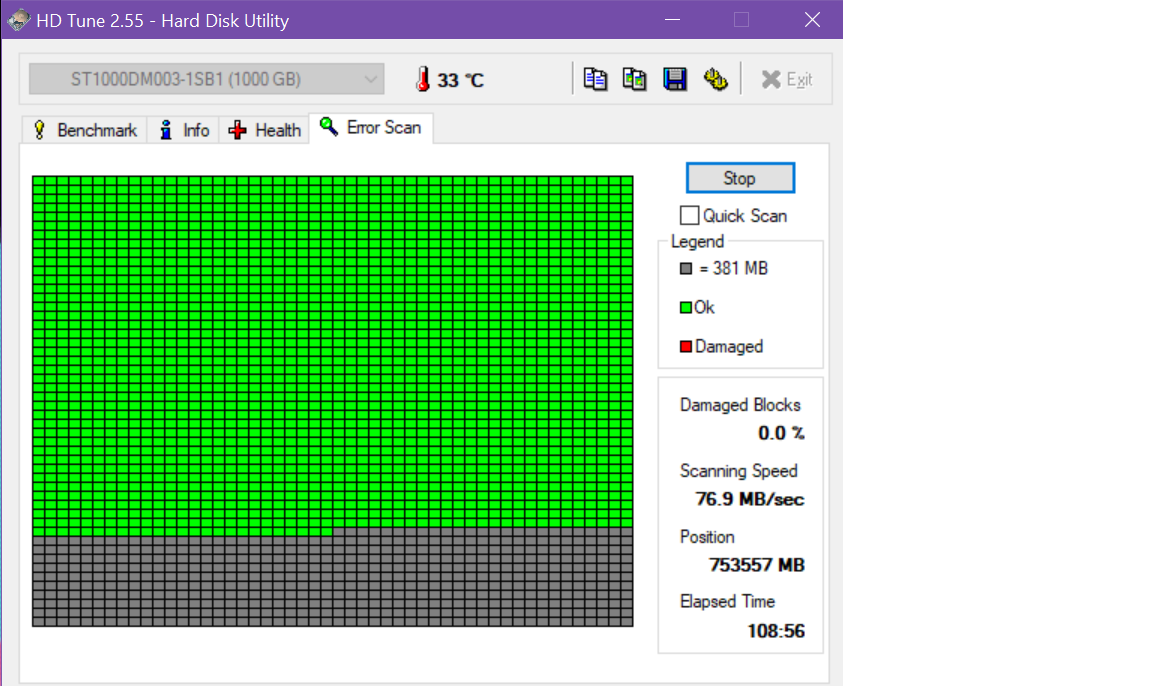The image size is (1152, 686).
Task: Click the 108:56 elapsed time value
Action: (x=776, y=631)
